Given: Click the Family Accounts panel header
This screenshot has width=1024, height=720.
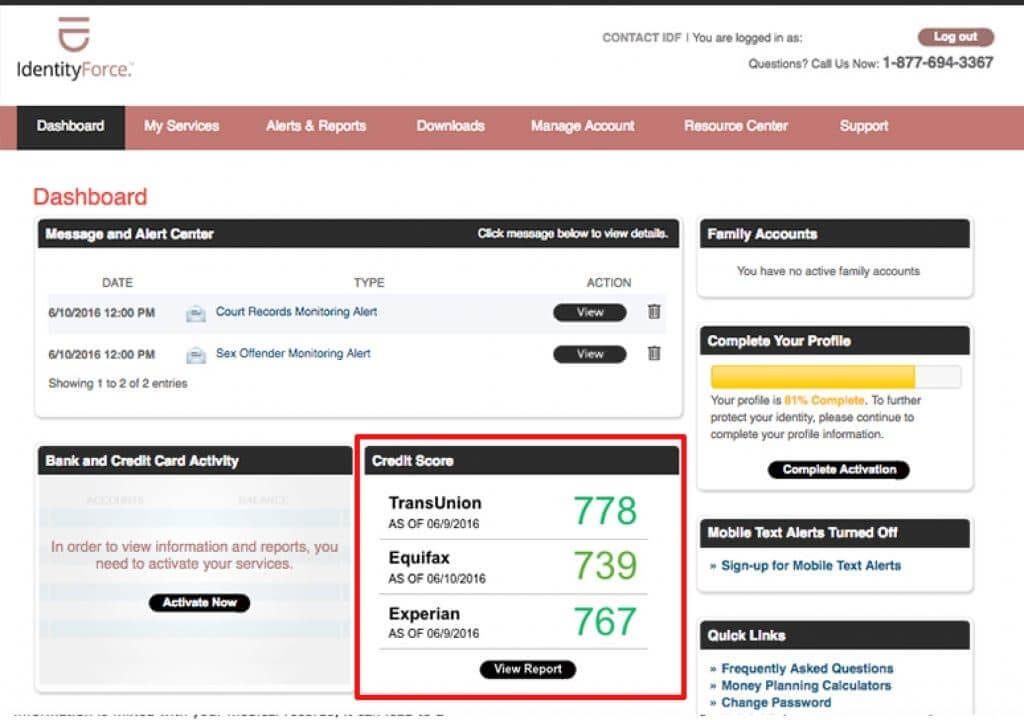Looking at the screenshot, I should [835, 234].
